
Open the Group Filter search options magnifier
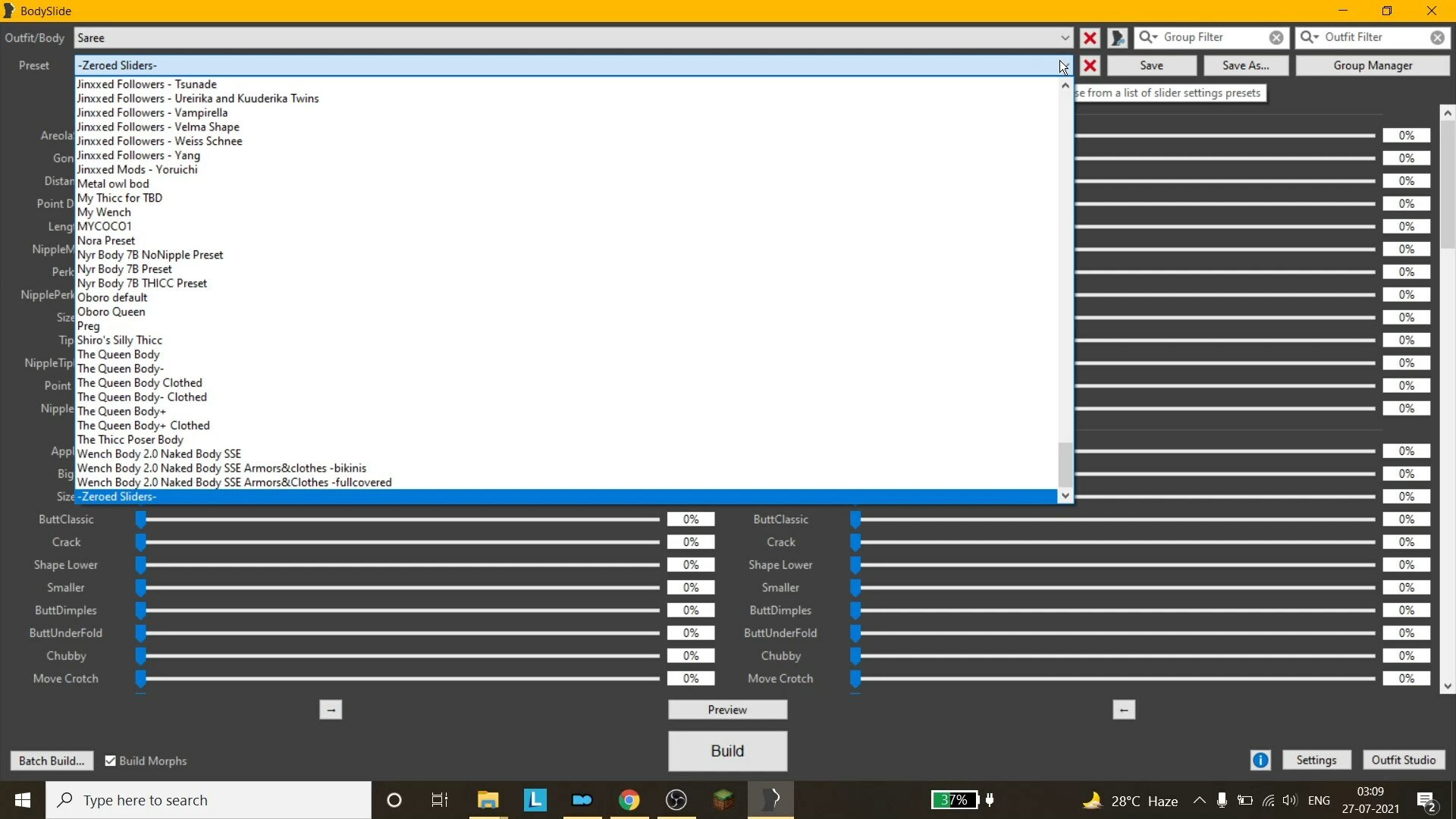pyautogui.click(x=1148, y=37)
